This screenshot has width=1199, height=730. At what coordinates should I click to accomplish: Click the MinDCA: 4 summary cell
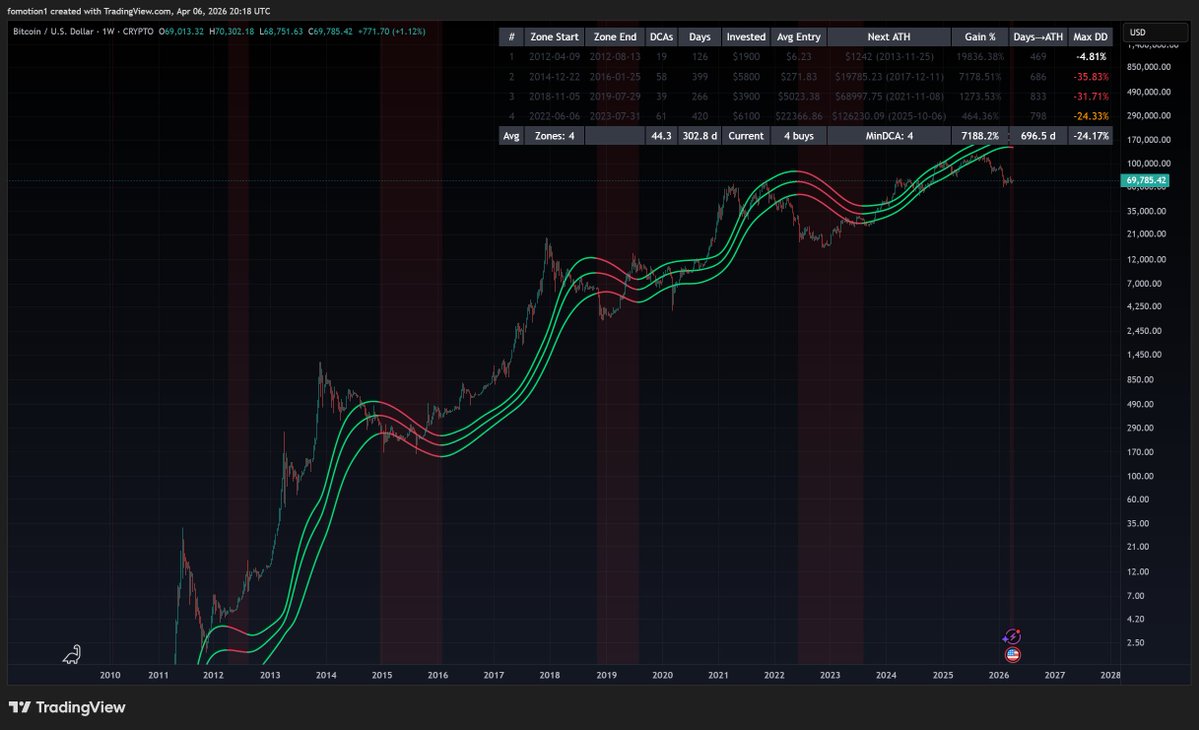(889, 136)
